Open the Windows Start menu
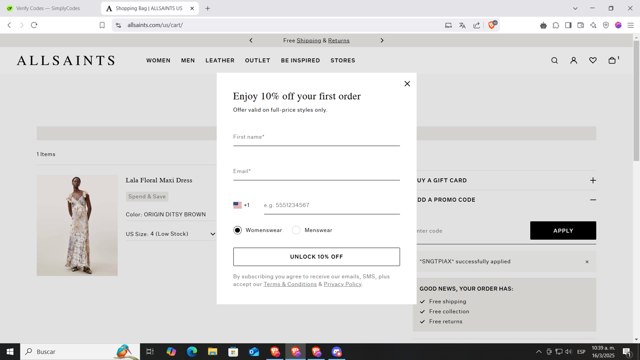 (10, 351)
